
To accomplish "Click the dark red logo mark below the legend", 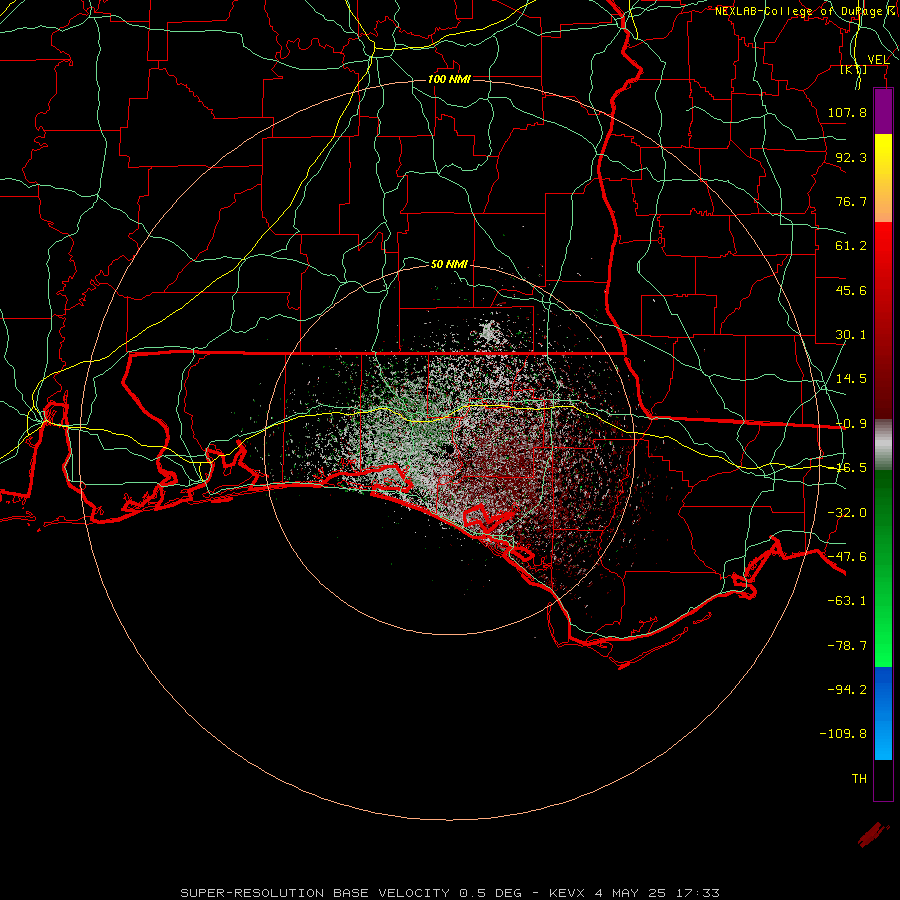I will (x=873, y=834).
